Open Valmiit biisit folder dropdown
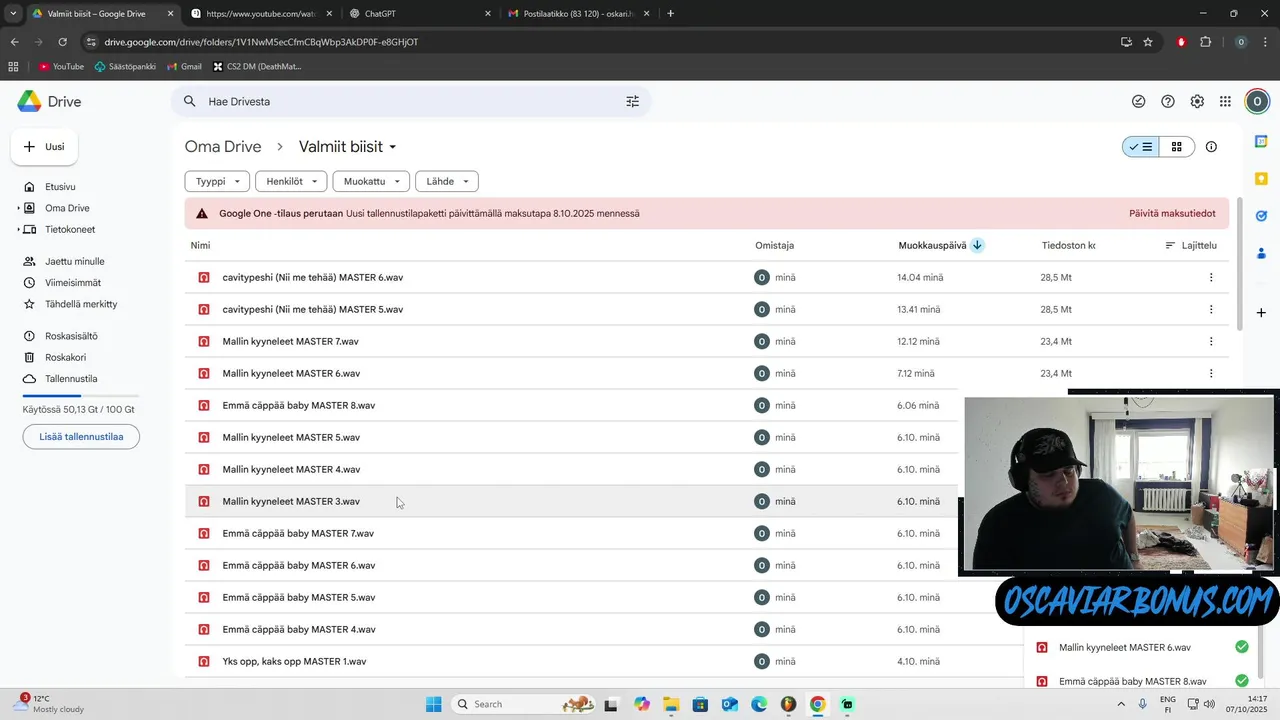The width and height of the screenshot is (1280, 720). (348, 147)
